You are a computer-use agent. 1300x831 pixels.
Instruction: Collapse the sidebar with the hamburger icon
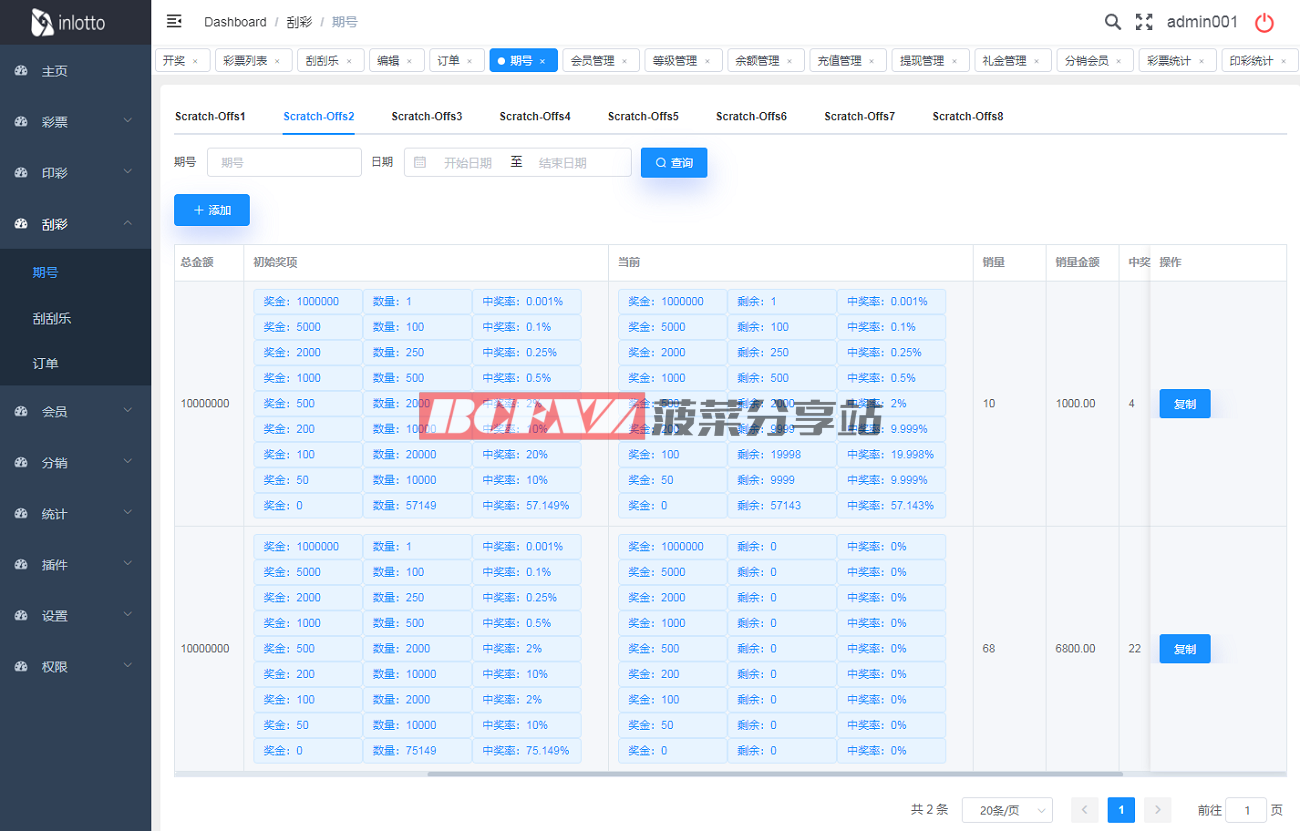(174, 22)
